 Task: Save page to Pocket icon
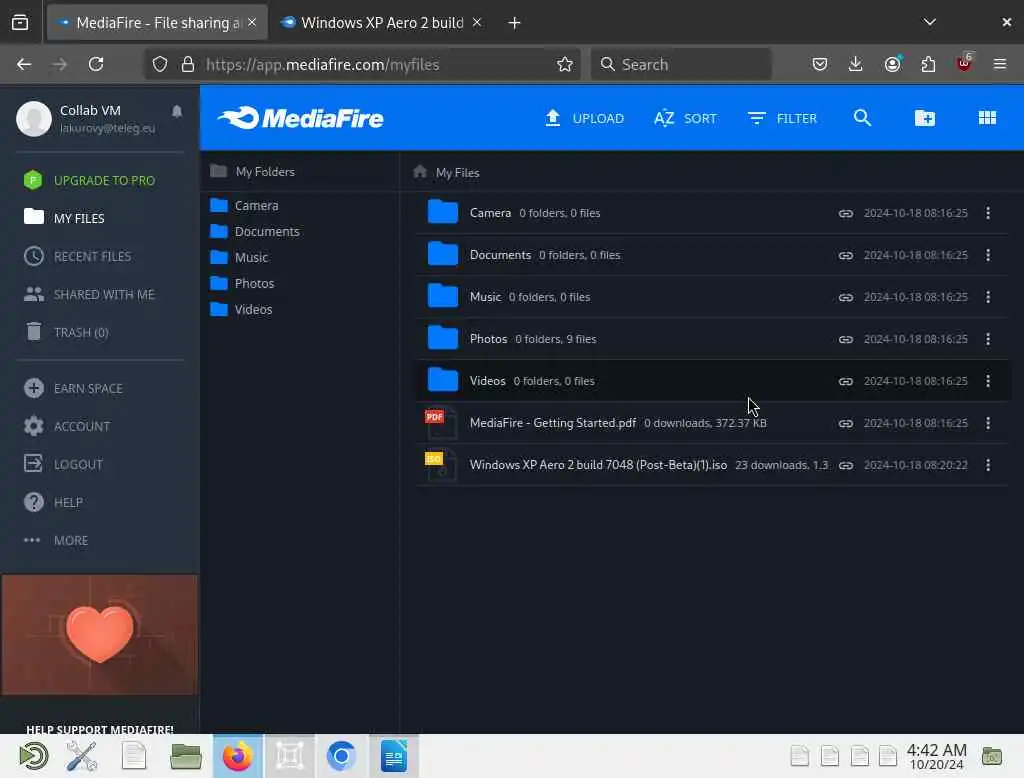(820, 64)
